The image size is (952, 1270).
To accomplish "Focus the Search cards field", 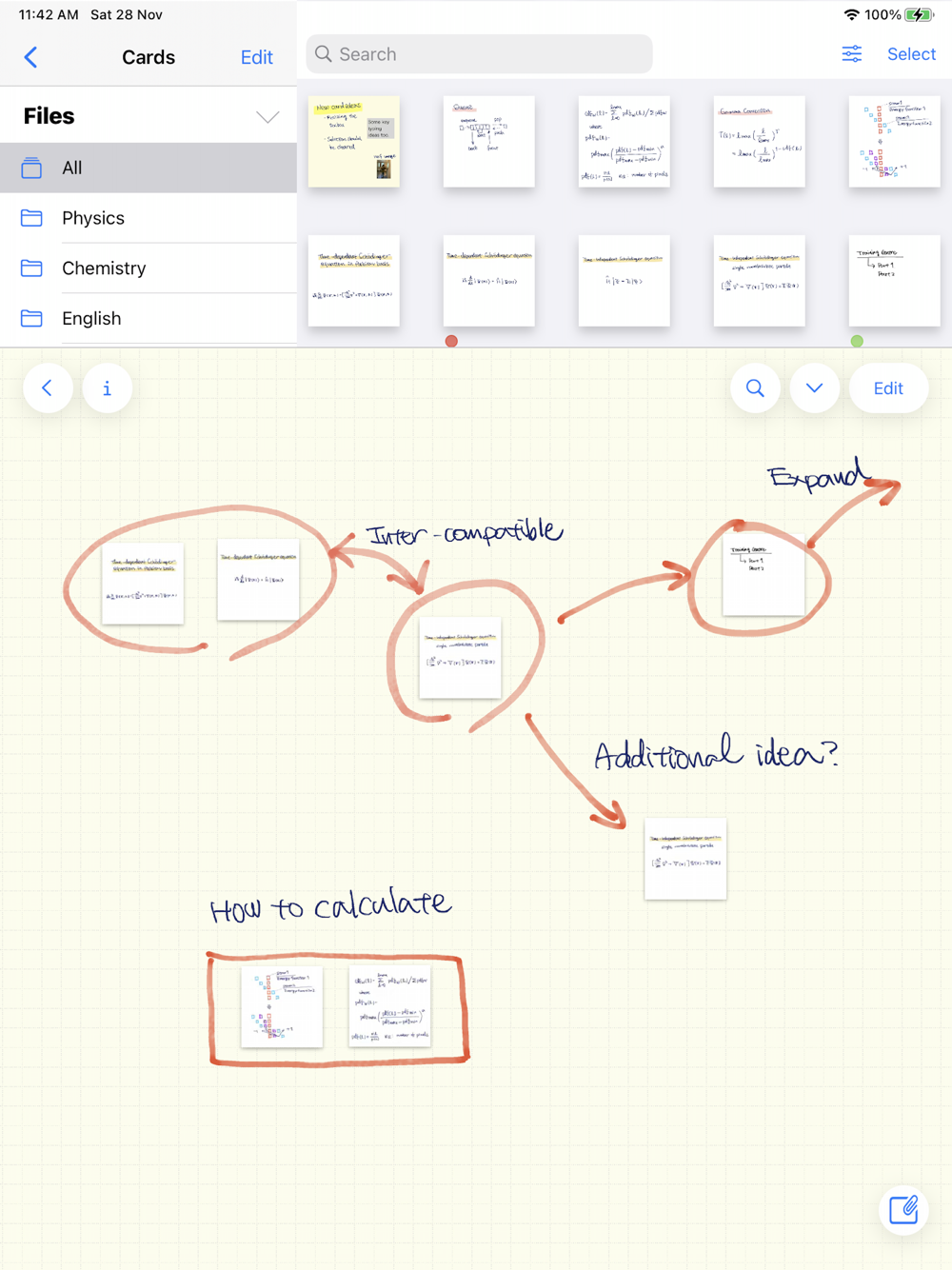I will coord(479,54).
